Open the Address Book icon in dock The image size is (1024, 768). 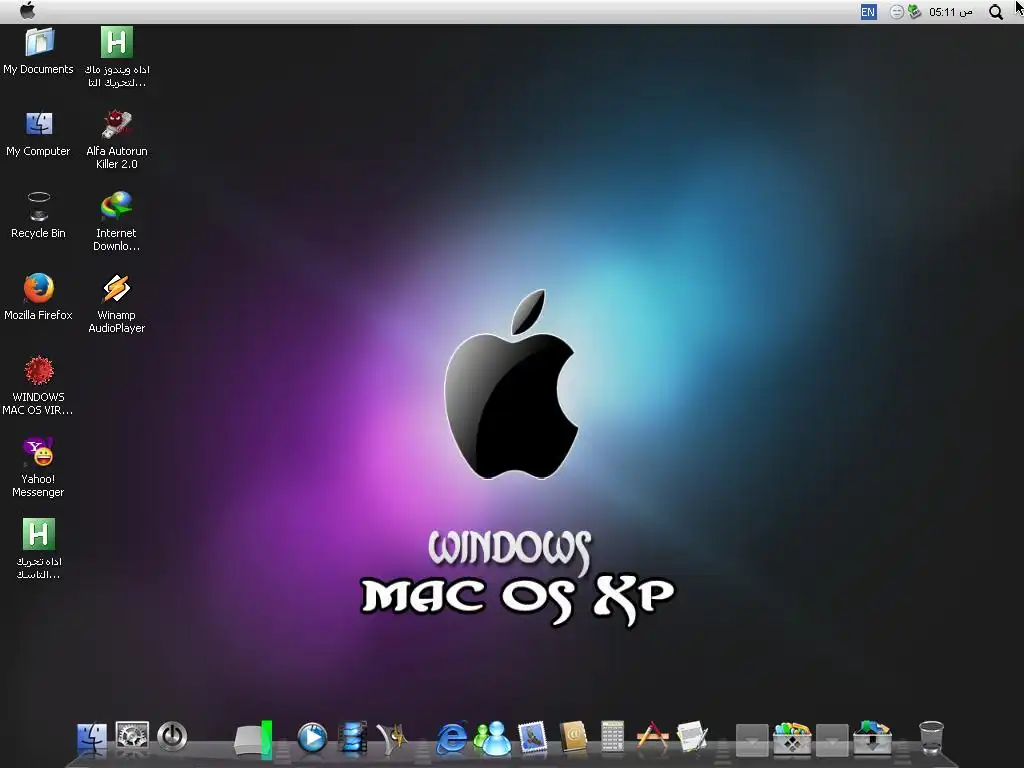(573, 738)
